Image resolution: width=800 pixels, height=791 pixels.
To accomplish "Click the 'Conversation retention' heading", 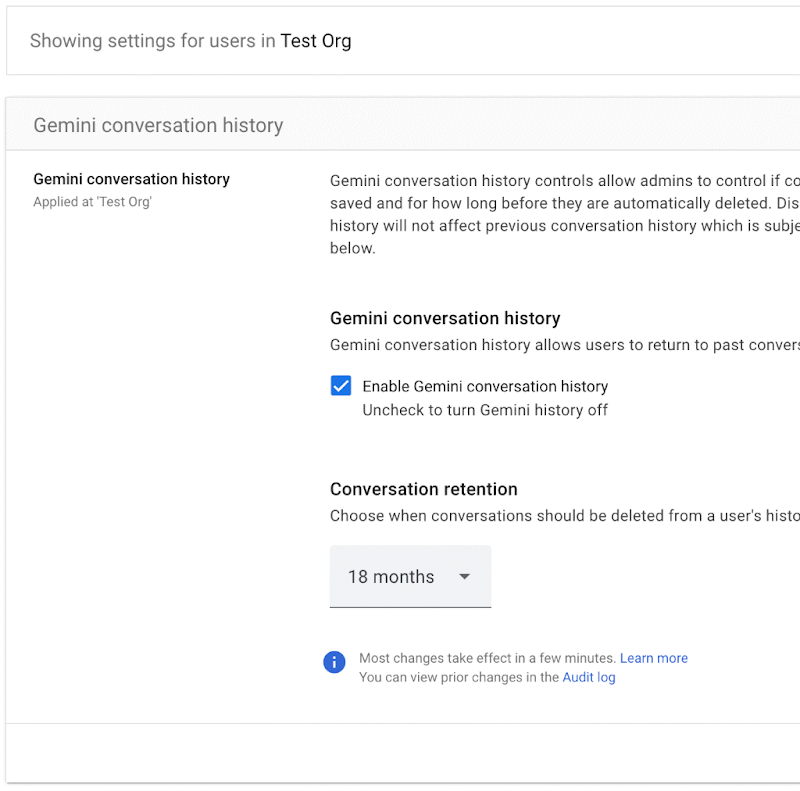I will click(423, 489).
